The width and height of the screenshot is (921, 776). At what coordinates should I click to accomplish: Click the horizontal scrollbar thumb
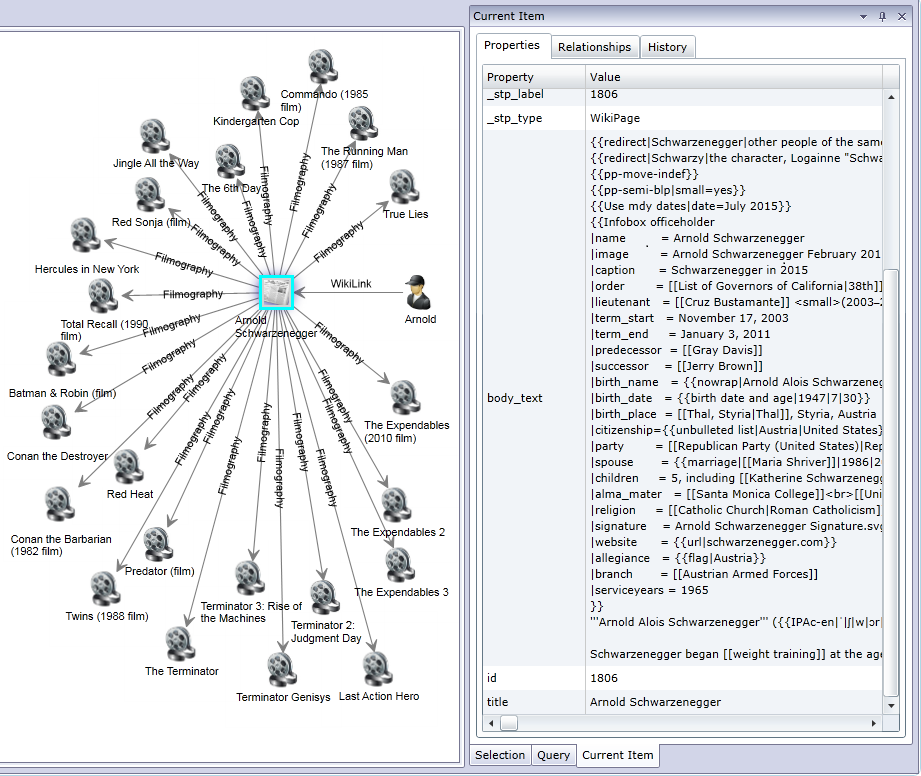pyautogui.click(x=509, y=723)
